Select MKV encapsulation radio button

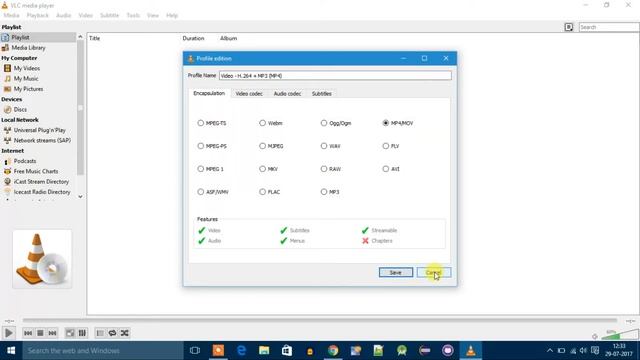pyautogui.click(x=262, y=169)
